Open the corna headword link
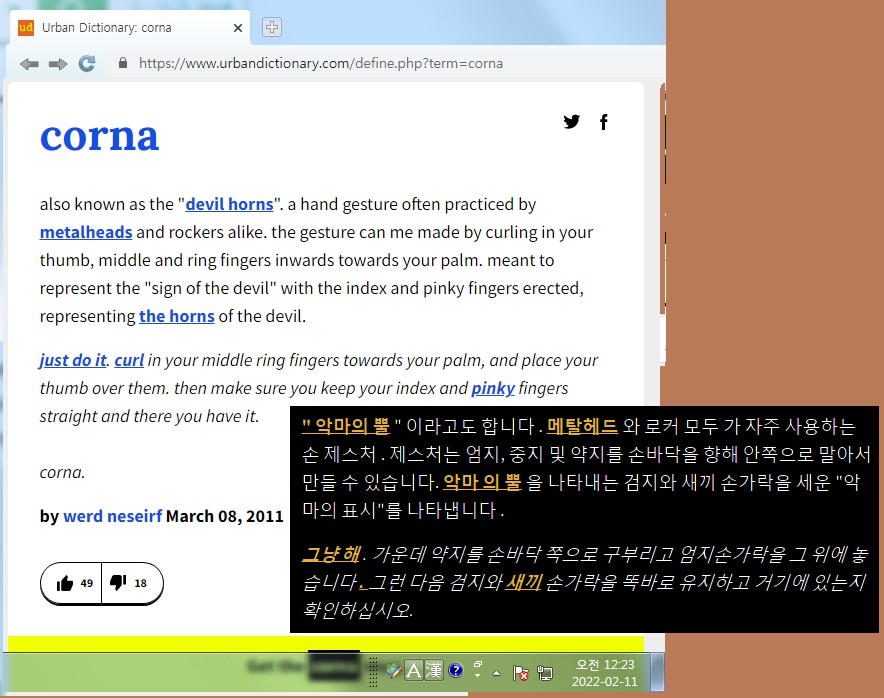This screenshot has width=884, height=698. pyautogui.click(x=99, y=136)
